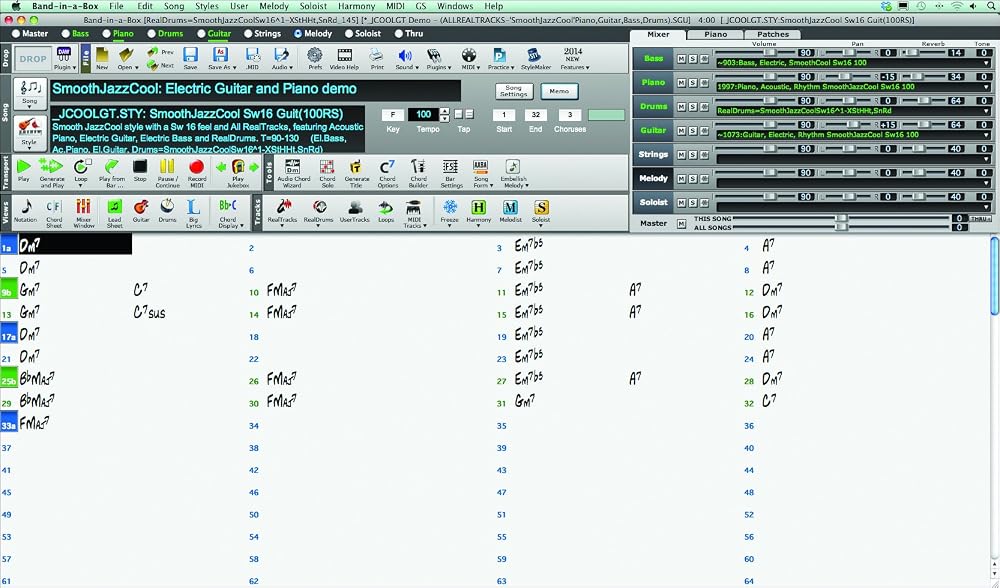Screen dimensions: 1000x588
Task: Click the Save disk icon
Action: coord(190,58)
